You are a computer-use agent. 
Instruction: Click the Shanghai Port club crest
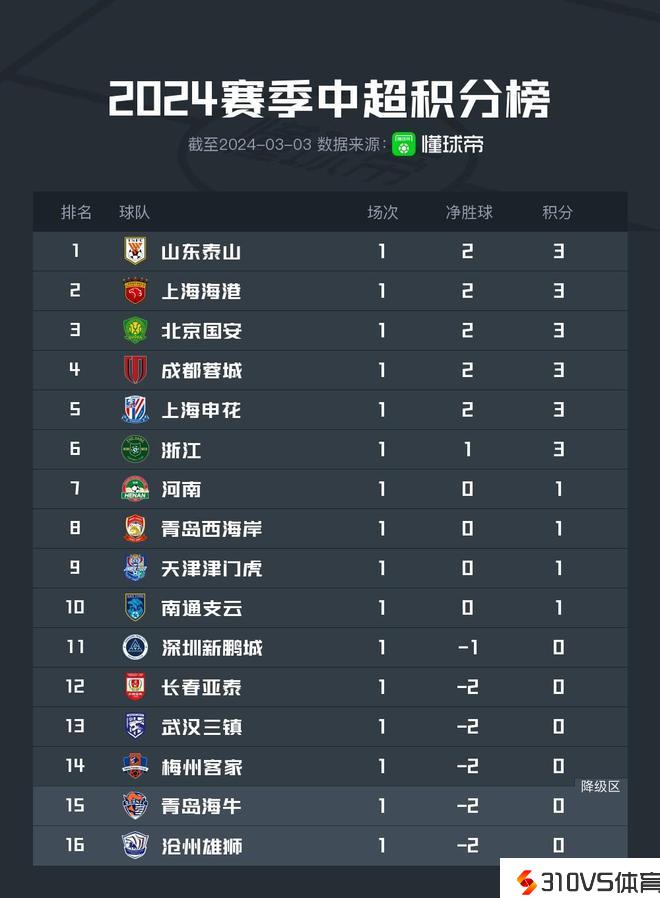pos(135,291)
